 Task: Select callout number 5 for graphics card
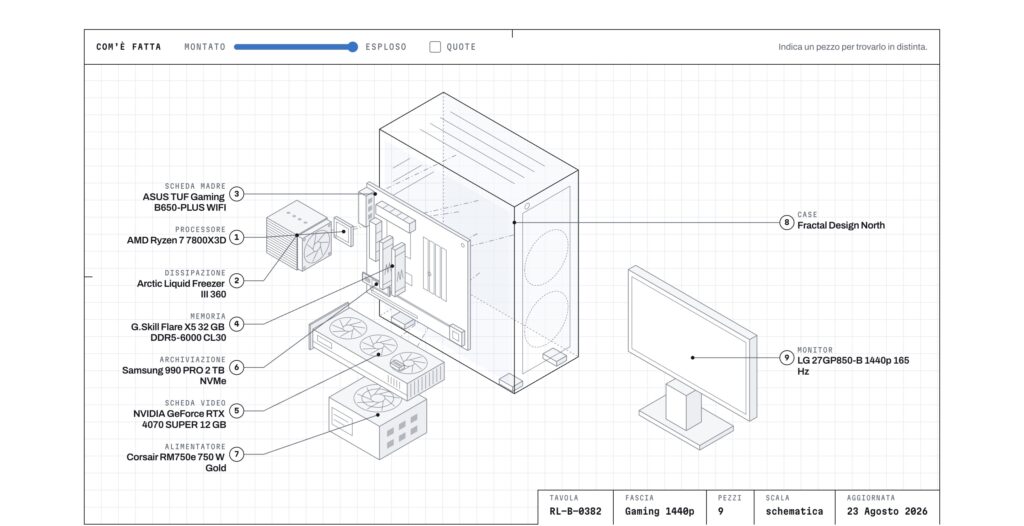tap(236, 411)
